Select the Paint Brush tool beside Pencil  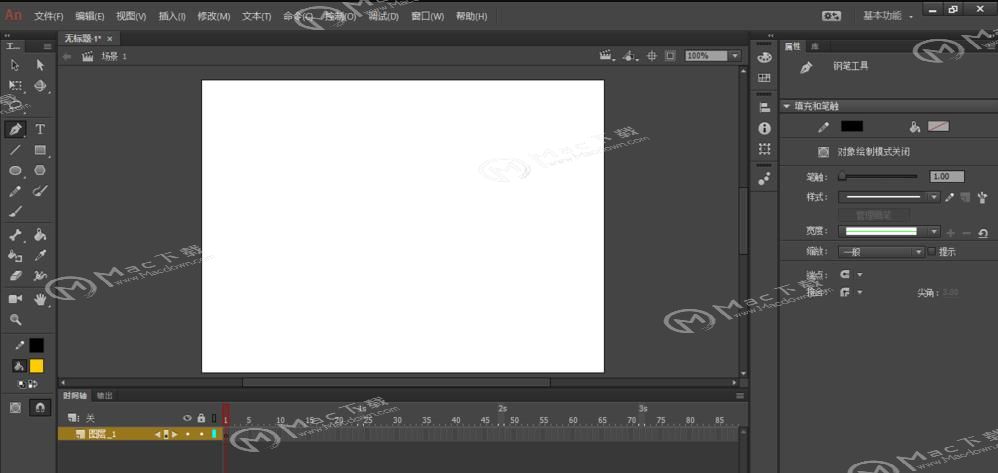point(40,190)
